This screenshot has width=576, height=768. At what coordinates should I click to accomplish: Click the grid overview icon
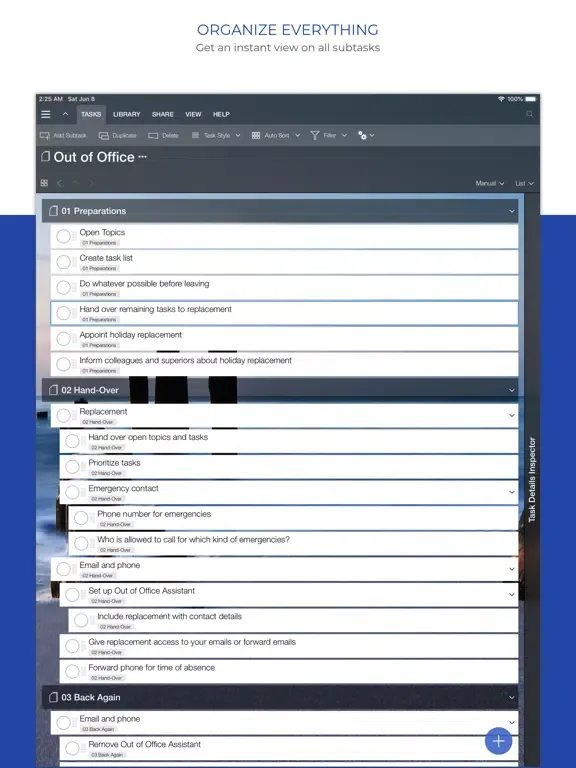click(44, 183)
